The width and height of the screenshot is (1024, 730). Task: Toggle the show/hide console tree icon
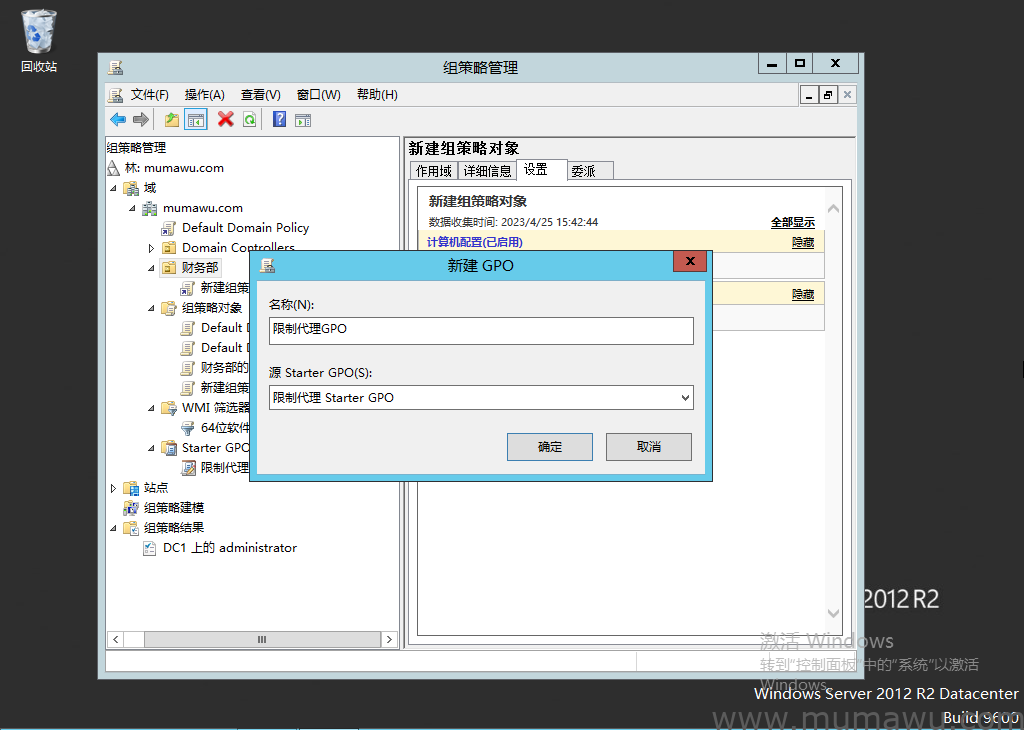(196, 120)
